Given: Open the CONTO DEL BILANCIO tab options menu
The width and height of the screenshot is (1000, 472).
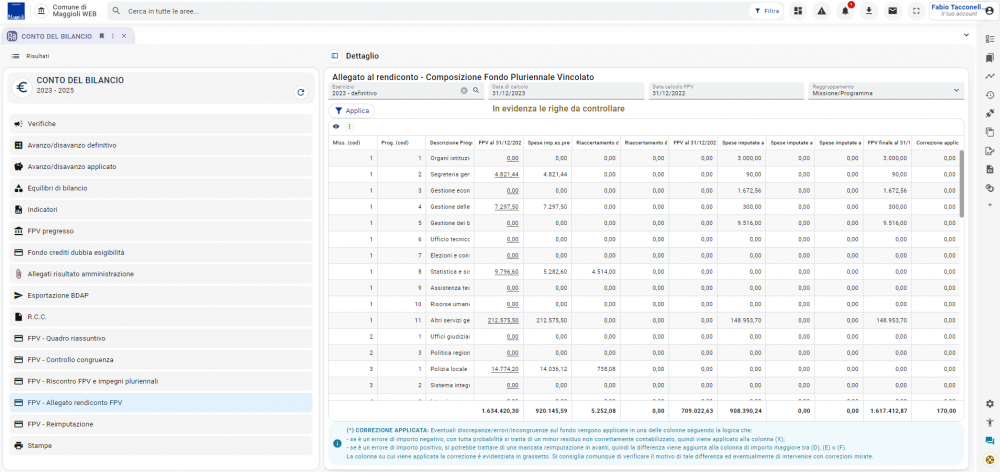Looking at the screenshot, I should [113, 36].
